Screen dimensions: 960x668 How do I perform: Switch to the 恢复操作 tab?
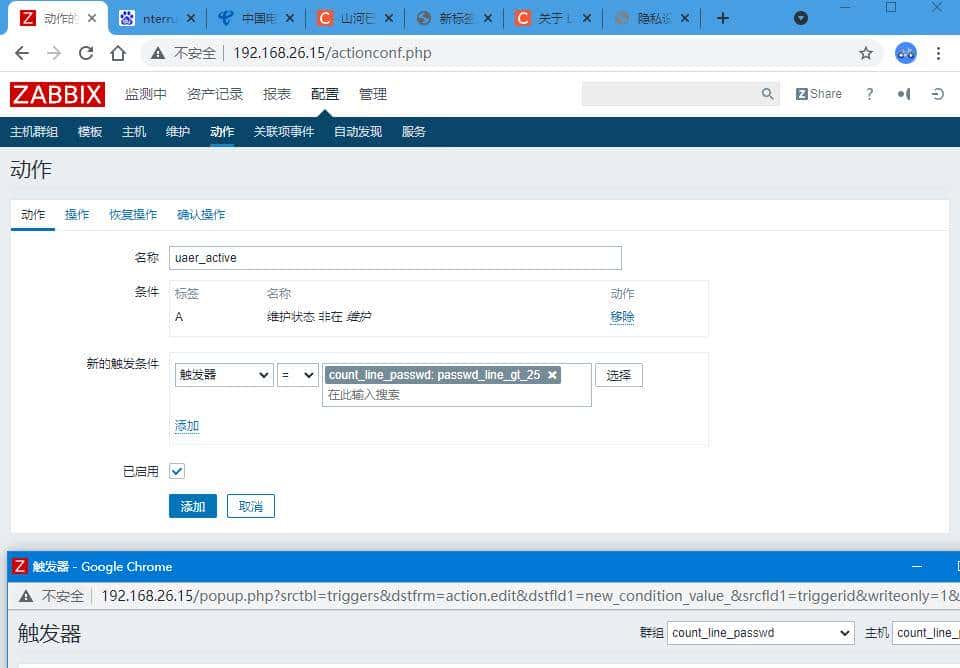click(x=134, y=214)
